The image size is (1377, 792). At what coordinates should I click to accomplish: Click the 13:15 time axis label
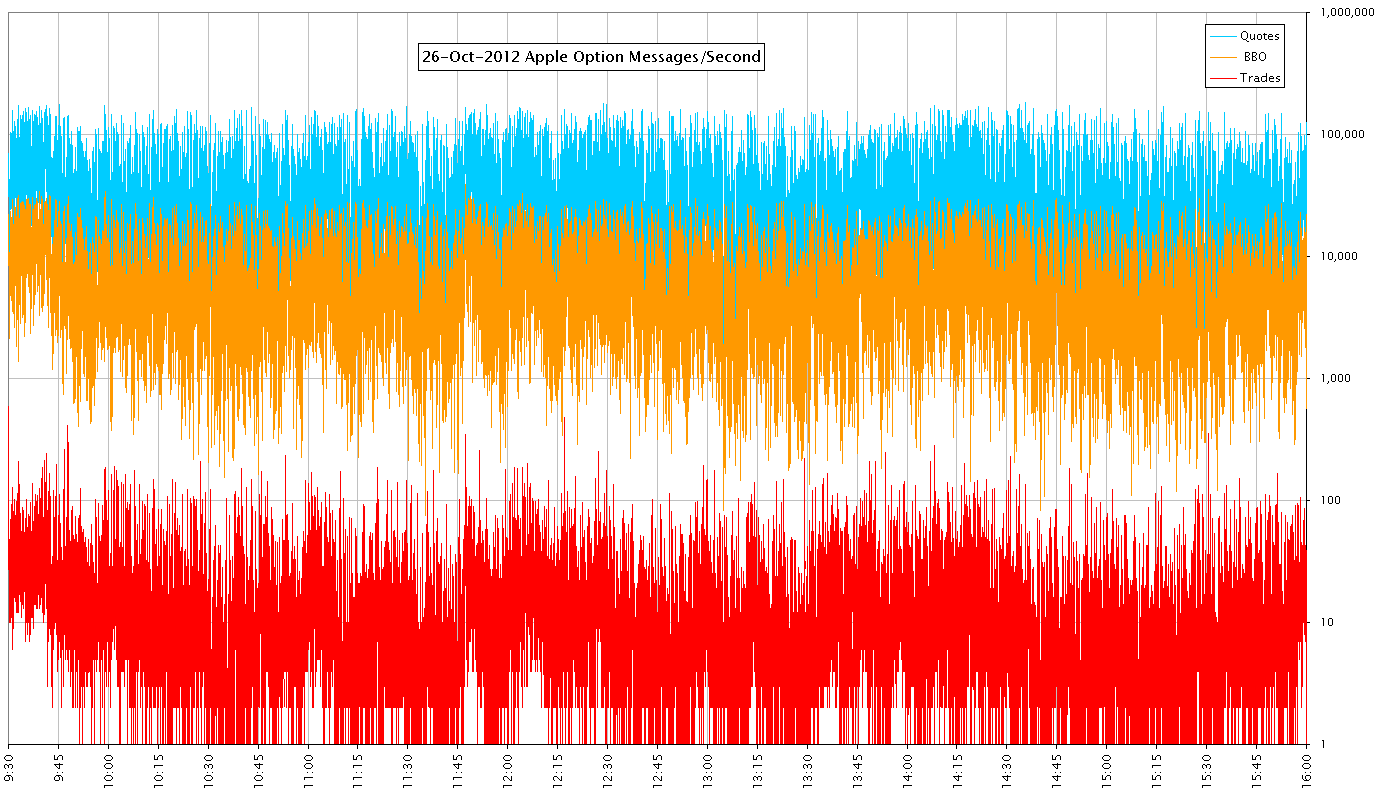pyautogui.click(x=759, y=769)
